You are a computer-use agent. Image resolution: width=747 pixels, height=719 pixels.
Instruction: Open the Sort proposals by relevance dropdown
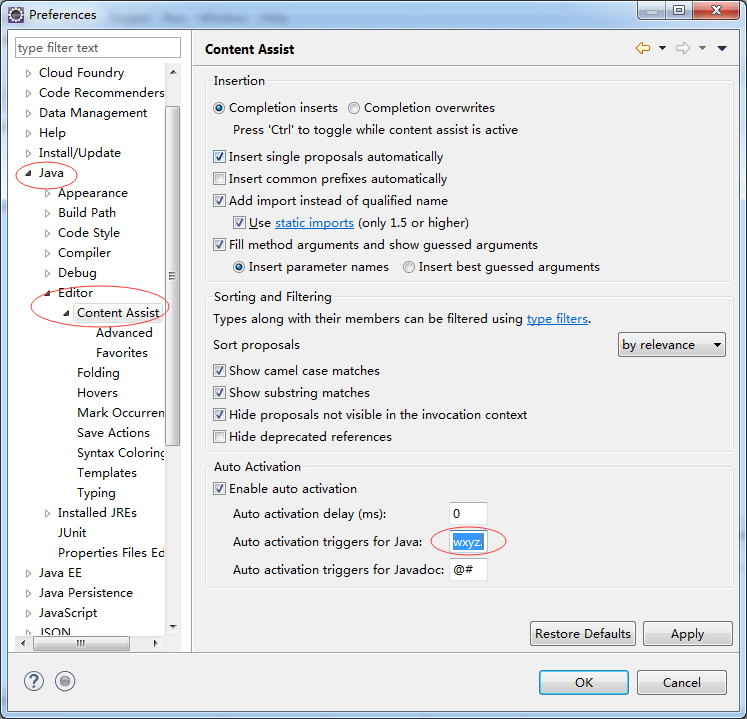(671, 344)
